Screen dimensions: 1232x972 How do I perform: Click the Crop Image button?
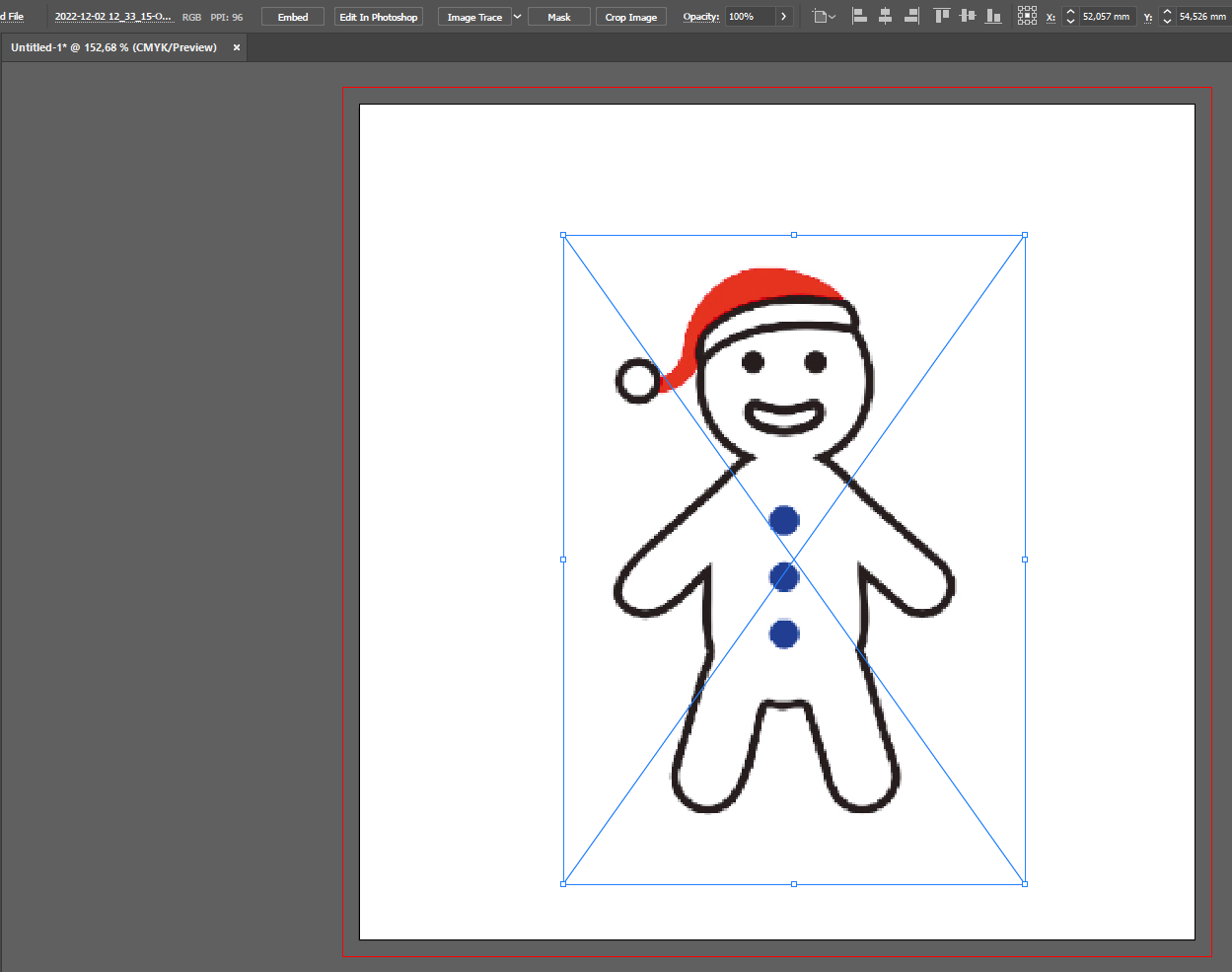631,17
